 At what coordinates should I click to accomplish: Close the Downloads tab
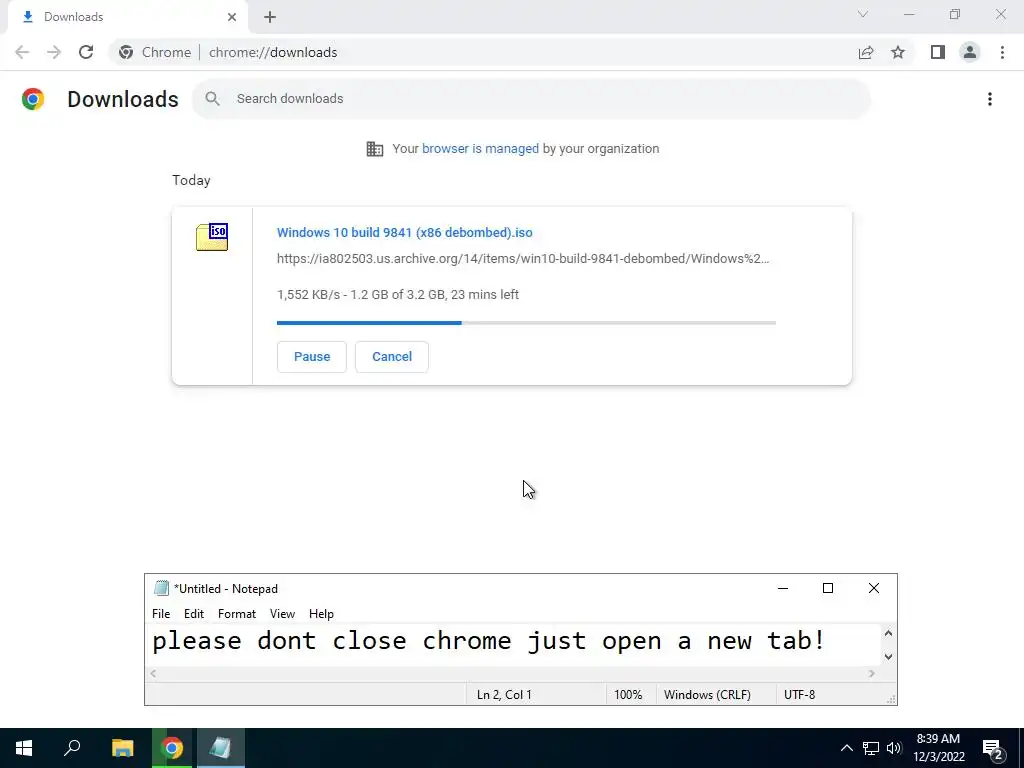point(232,17)
